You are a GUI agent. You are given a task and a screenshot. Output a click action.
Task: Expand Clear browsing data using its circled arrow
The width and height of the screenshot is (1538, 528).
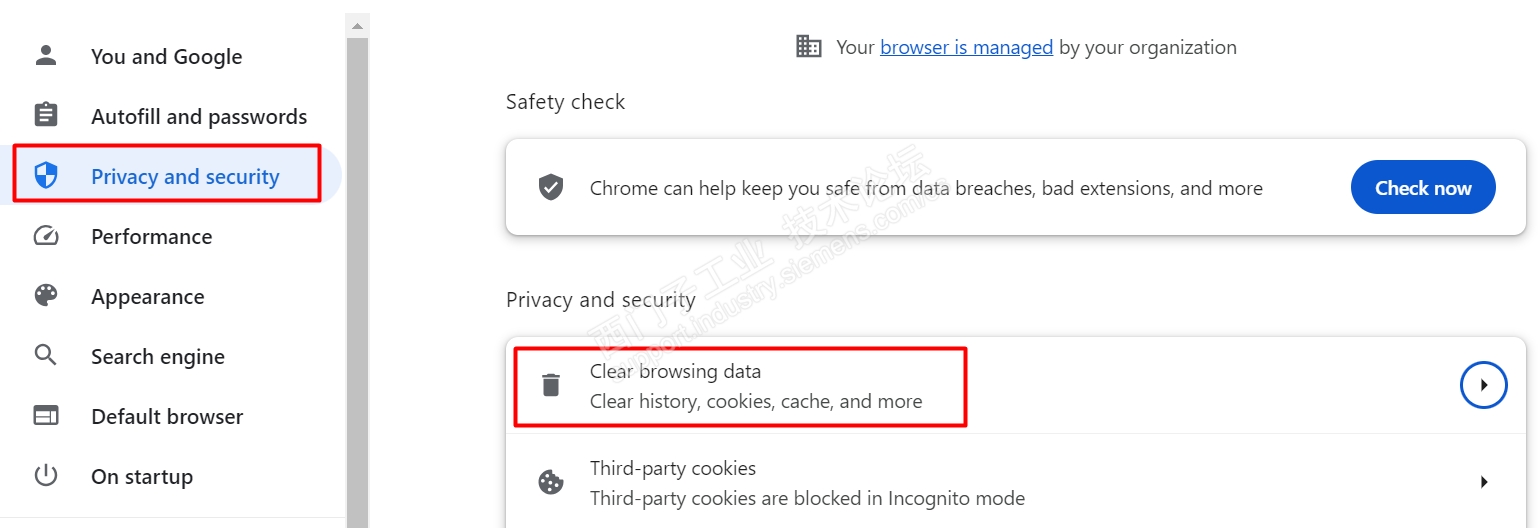[x=1484, y=385]
